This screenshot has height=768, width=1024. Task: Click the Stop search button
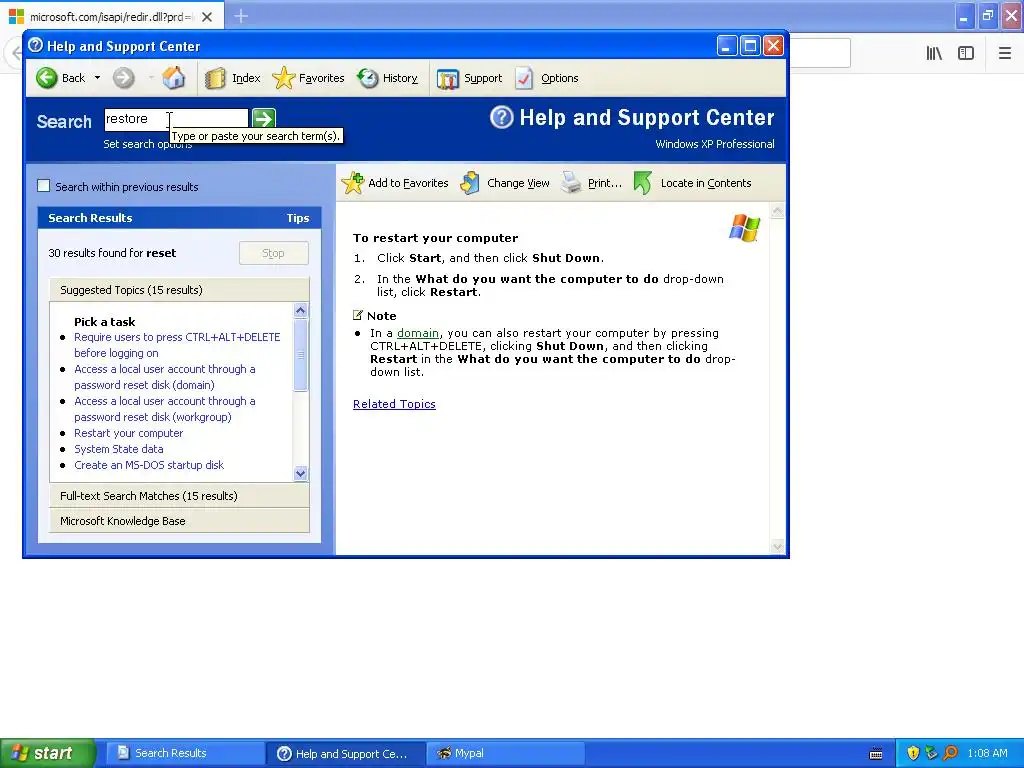[274, 253]
